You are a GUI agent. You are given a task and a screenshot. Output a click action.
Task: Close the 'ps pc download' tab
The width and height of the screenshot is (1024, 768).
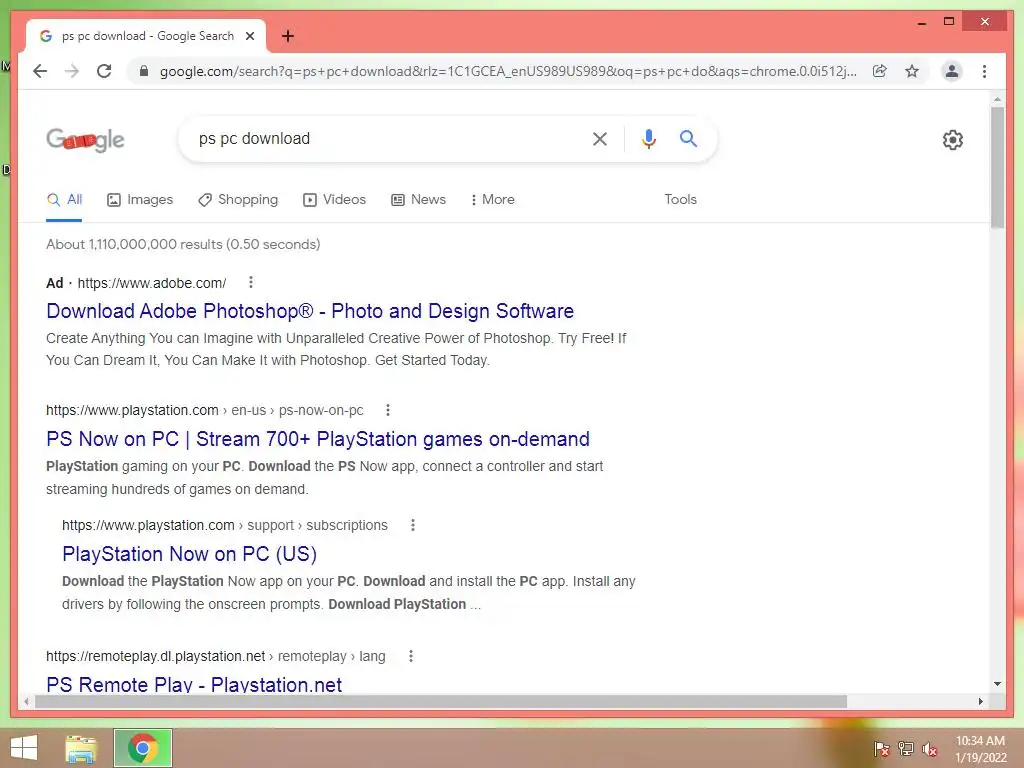tap(249, 36)
